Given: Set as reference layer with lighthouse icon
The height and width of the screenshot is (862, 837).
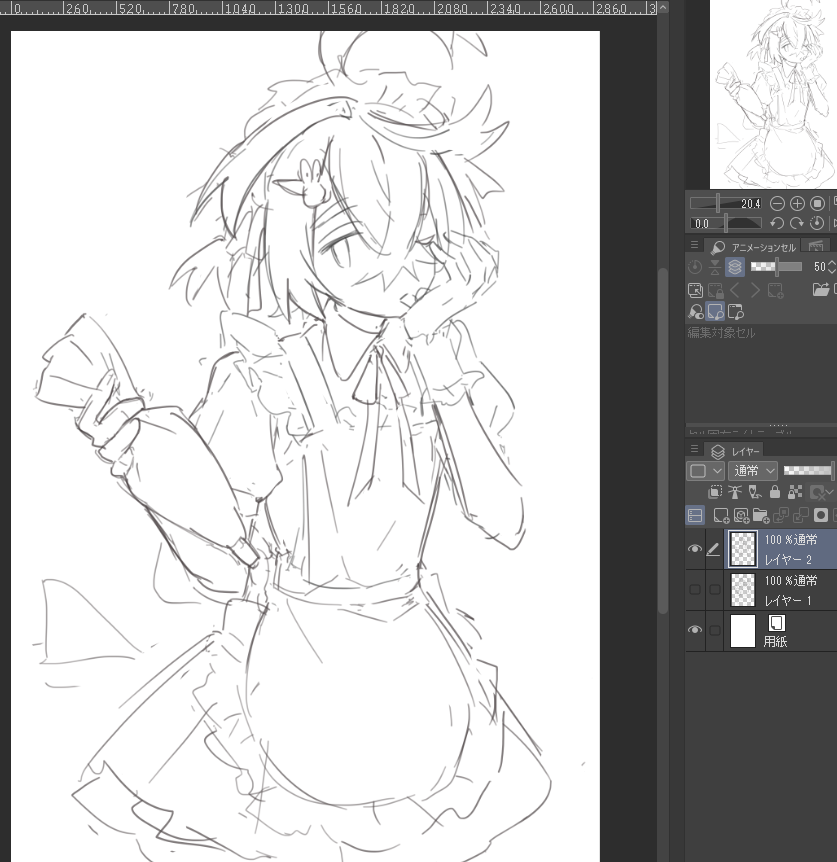Looking at the screenshot, I should pyautogui.click(x=735, y=491).
